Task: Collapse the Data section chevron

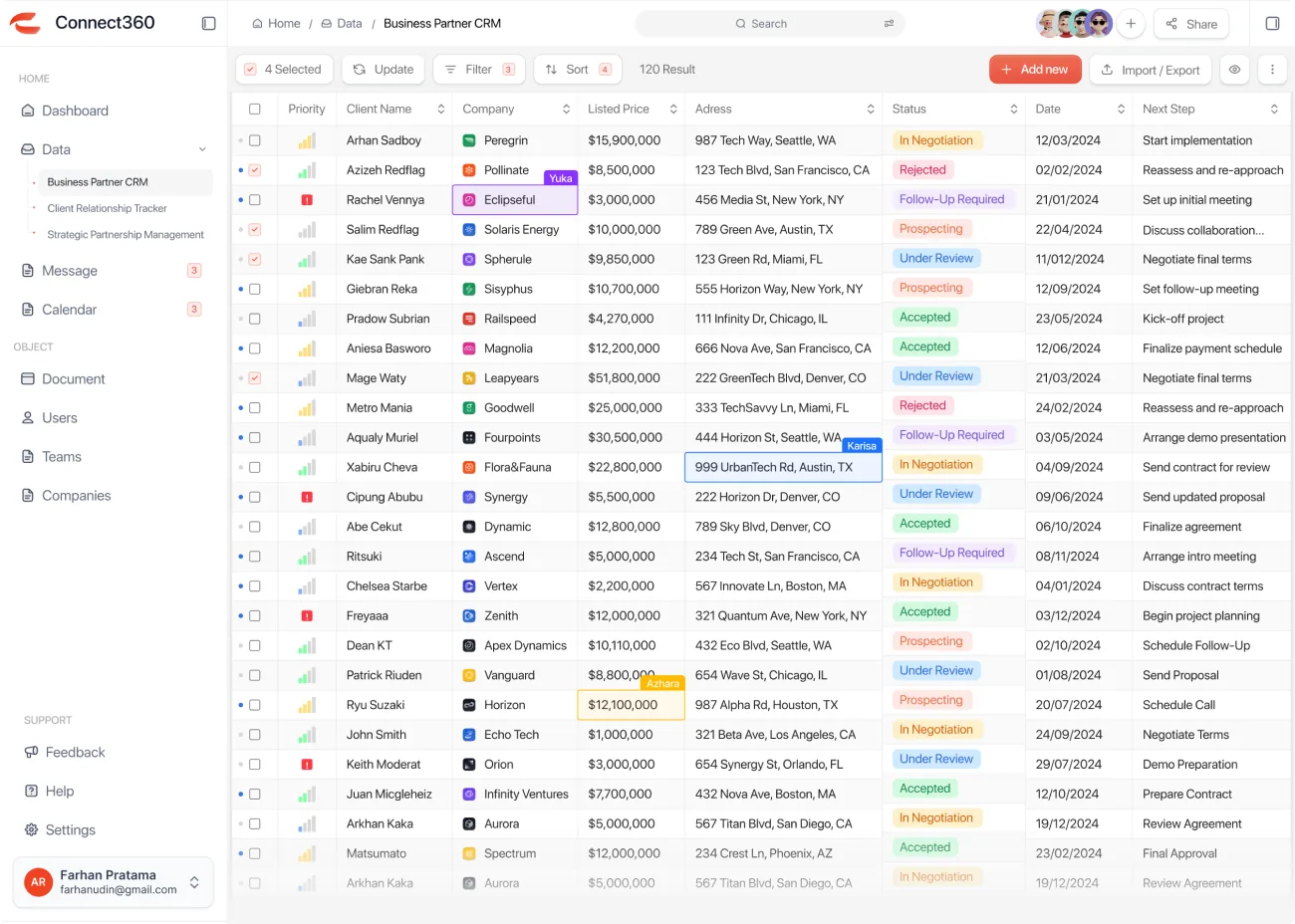Action: coord(202,149)
